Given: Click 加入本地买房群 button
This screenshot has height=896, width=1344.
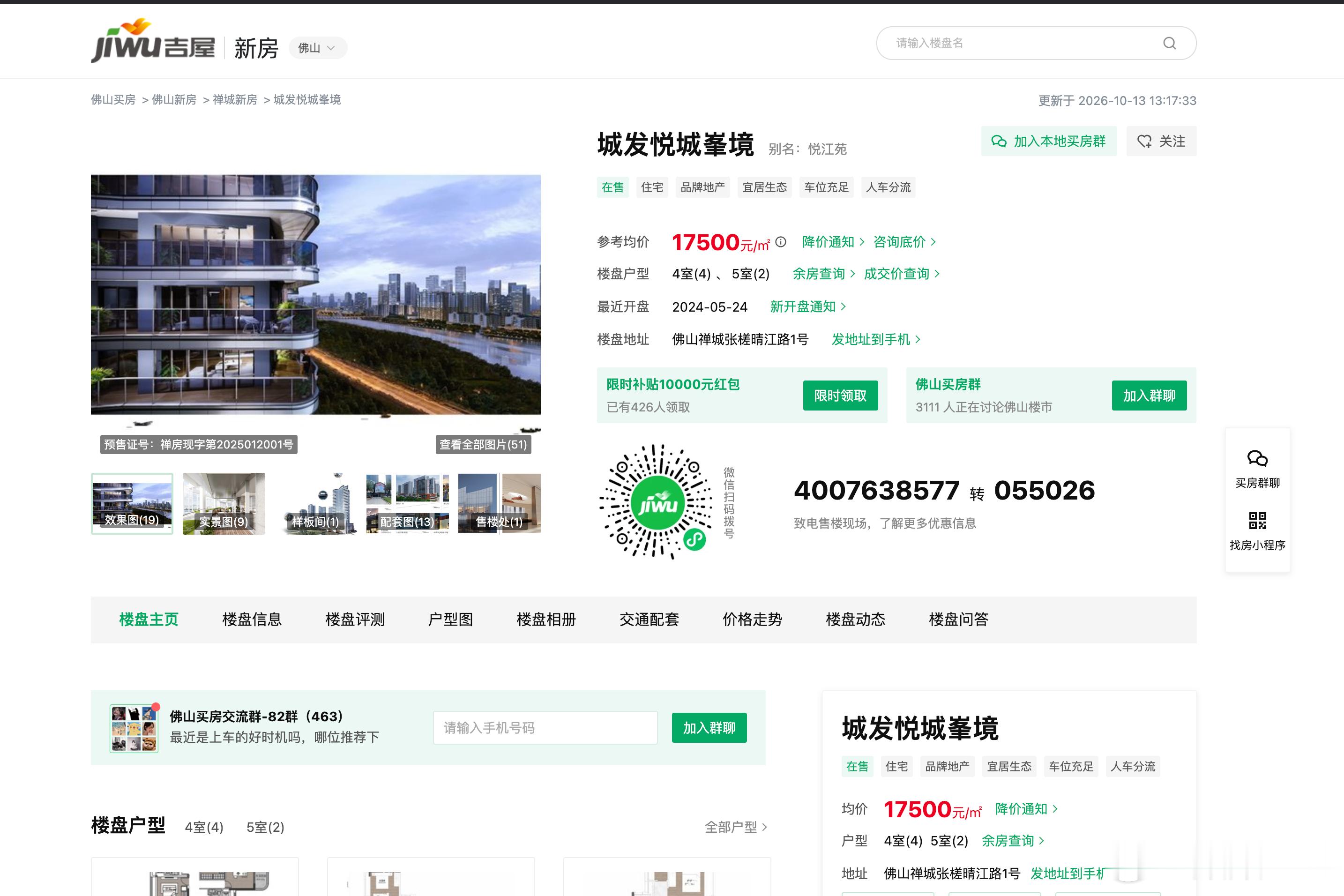Looking at the screenshot, I should click(x=1049, y=141).
